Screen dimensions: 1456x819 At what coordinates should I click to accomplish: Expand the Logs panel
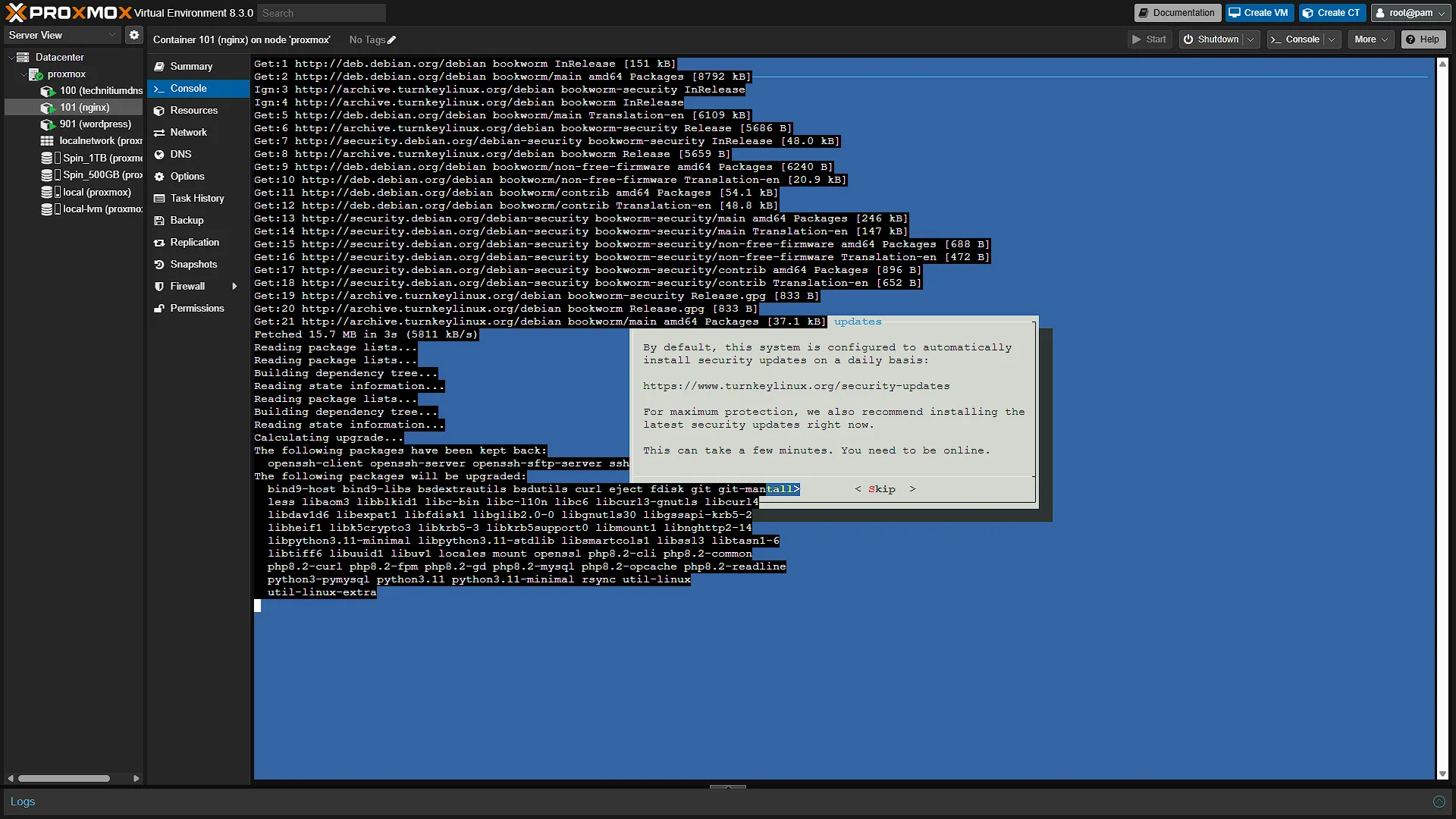point(728,787)
